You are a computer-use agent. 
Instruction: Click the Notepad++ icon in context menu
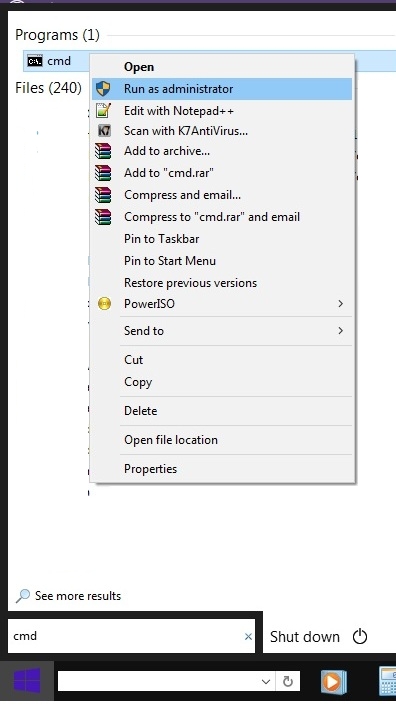click(x=104, y=110)
